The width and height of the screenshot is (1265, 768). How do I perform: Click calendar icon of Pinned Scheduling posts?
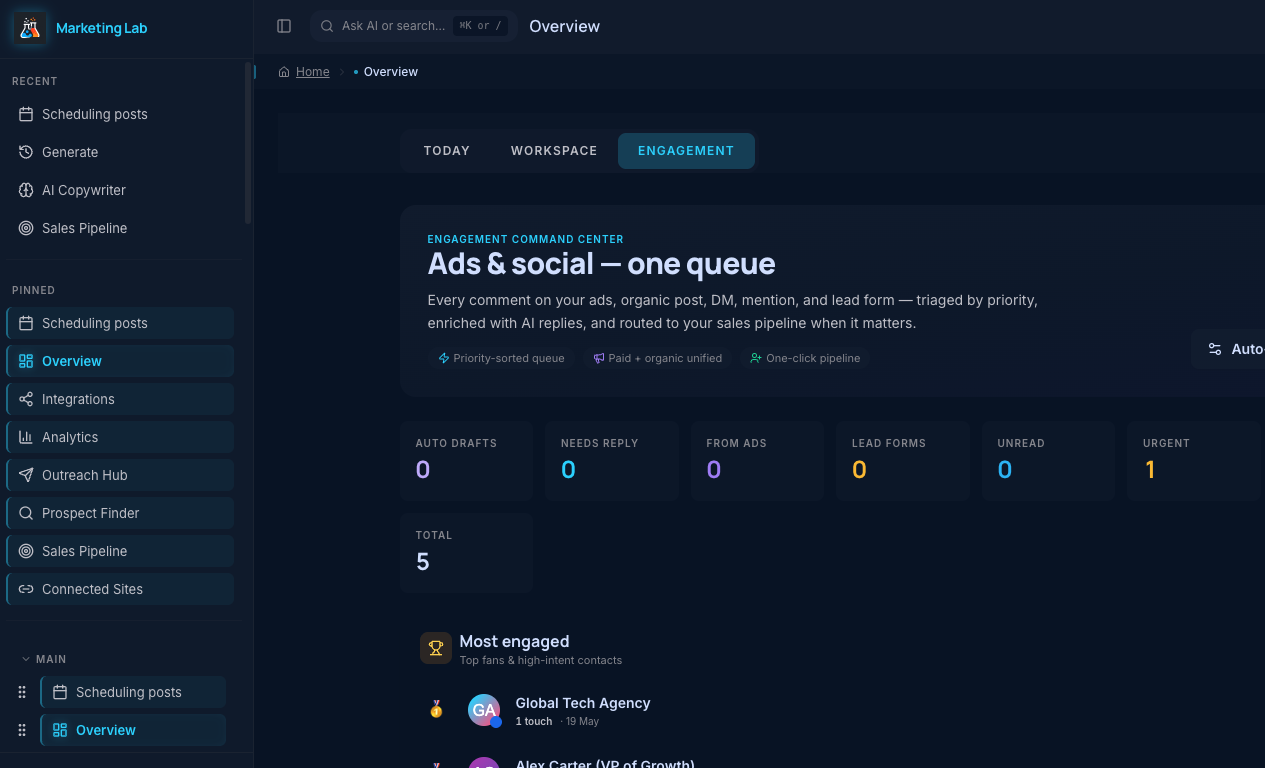point(26,323)
